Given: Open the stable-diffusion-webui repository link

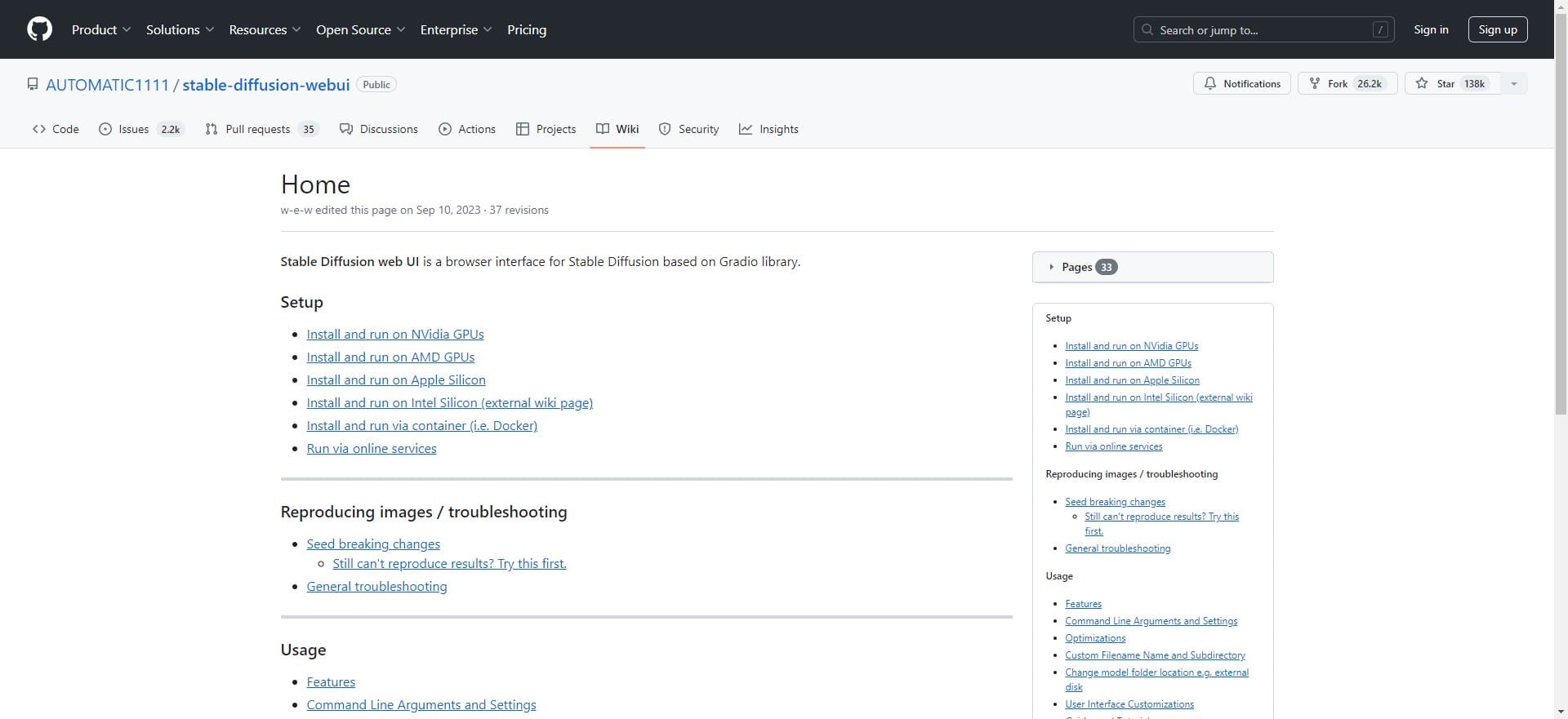Looking at the screenshot, I should pyautogui.click(x=266, y=85).
